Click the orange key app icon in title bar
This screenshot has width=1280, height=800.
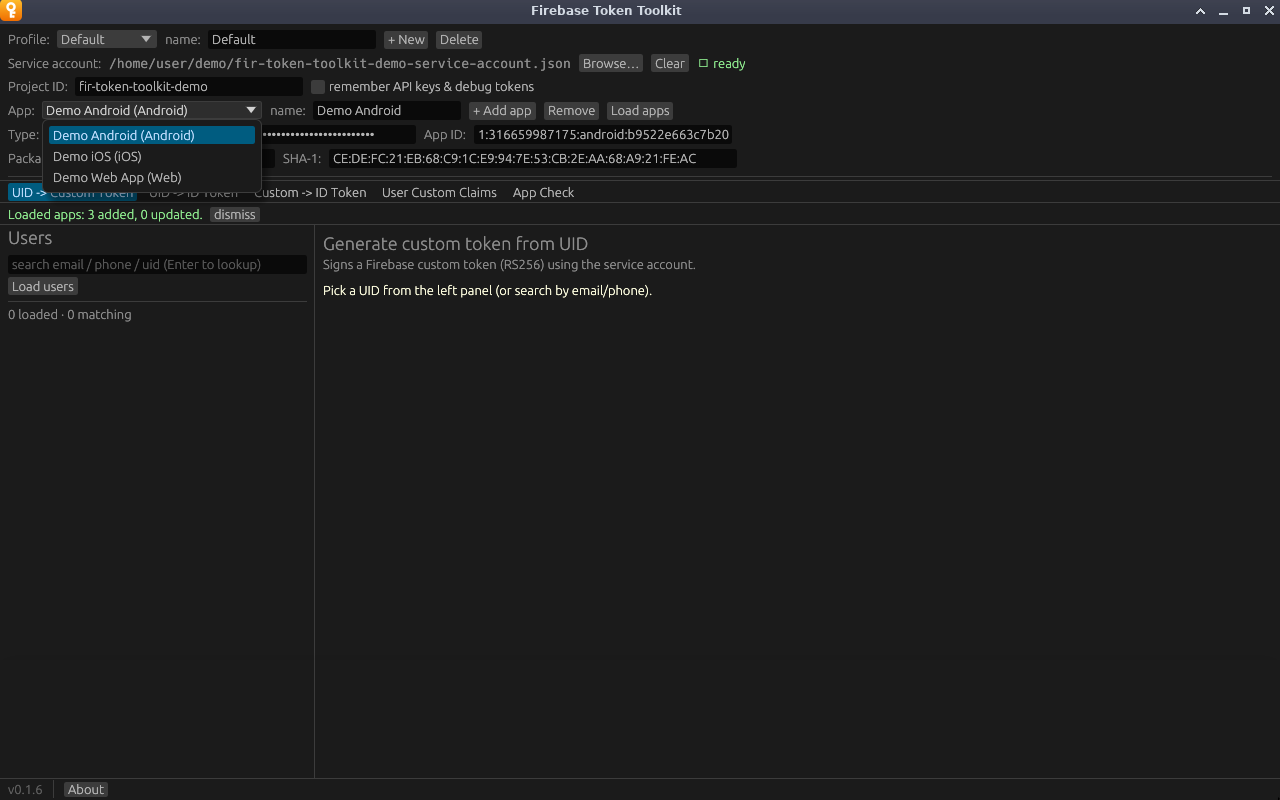12,11
